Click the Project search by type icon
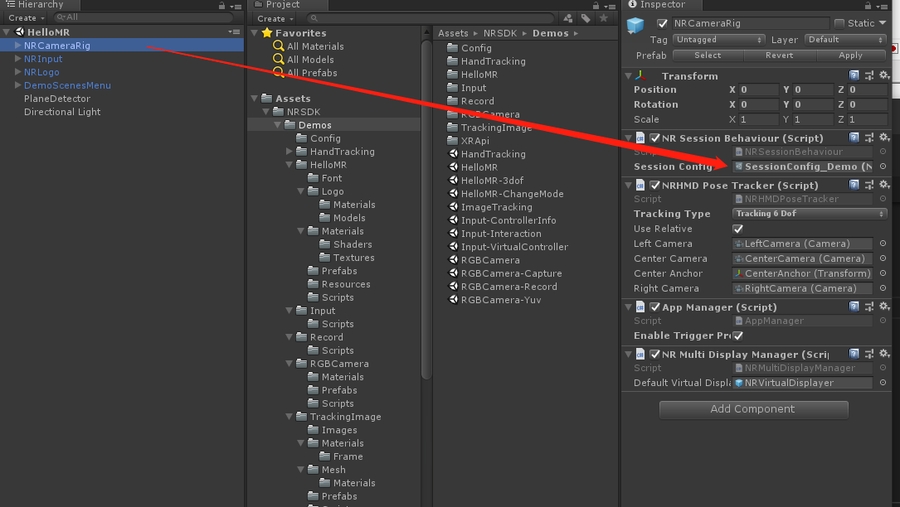Viewport: 900px width, 507px height. click(568, 18)
